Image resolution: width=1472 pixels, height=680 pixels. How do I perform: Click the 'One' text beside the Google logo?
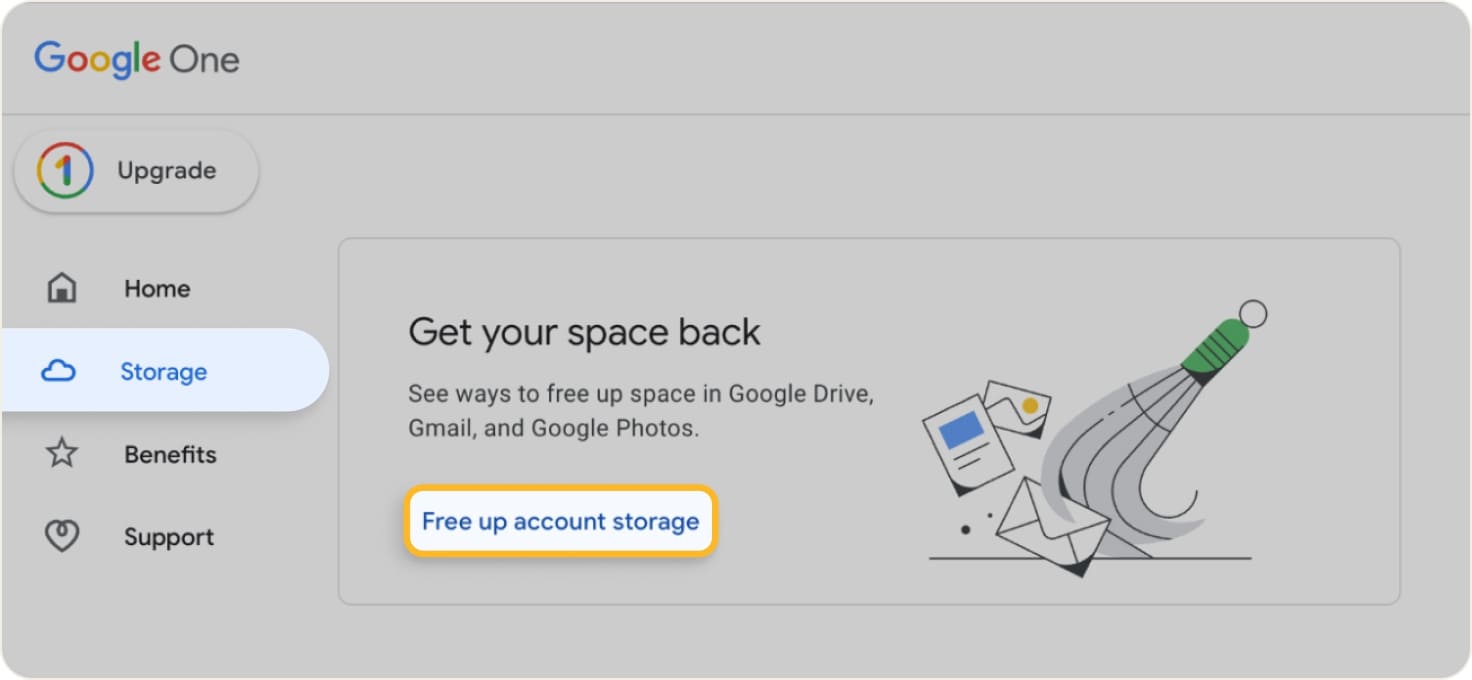pyautogui.click(x=208, y=60)
